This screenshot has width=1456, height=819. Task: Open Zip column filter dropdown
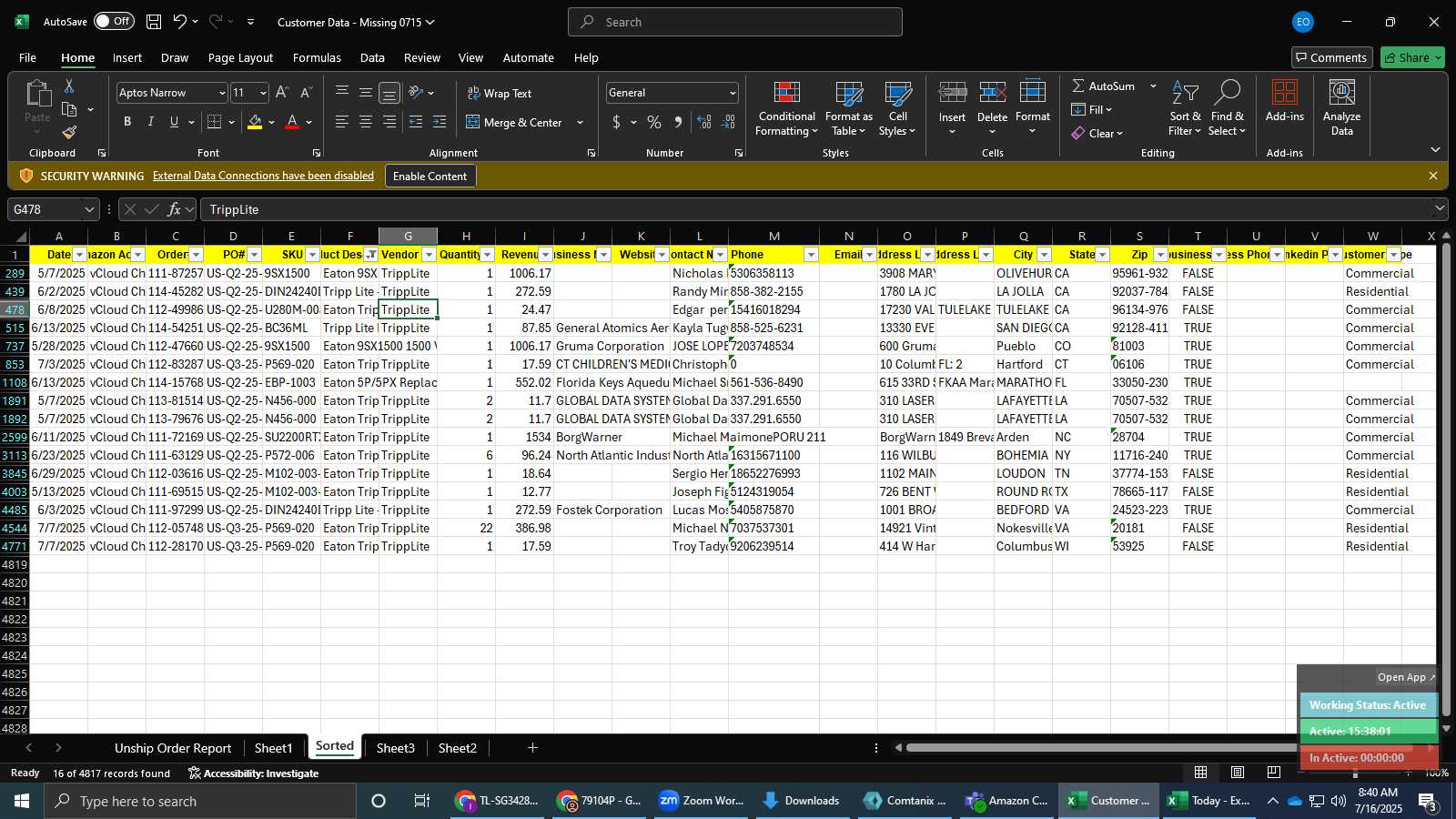pyautogui.click(x=1160, y=255)
